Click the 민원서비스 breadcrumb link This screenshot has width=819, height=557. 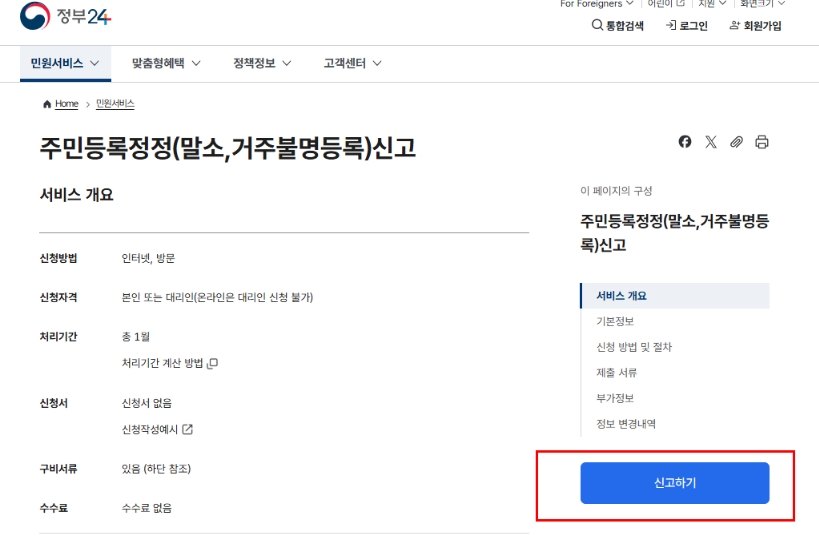tap(115, 104)
